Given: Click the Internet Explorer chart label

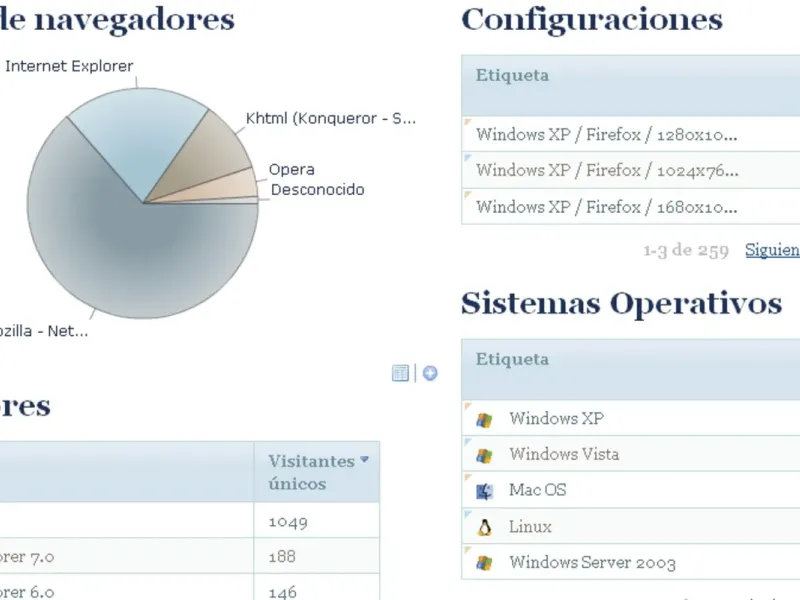Looking at the screenshot, I should [69, 66].
